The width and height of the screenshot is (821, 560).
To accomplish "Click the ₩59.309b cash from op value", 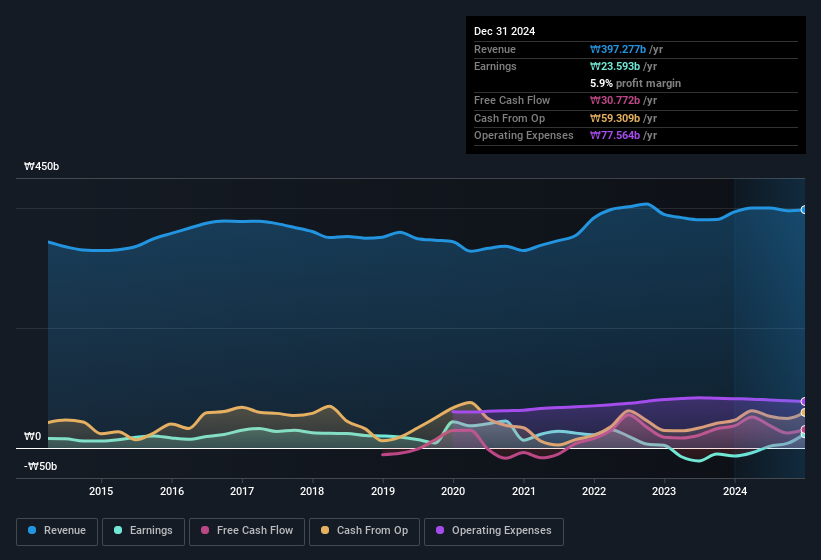I will click(x=615, y=118).
